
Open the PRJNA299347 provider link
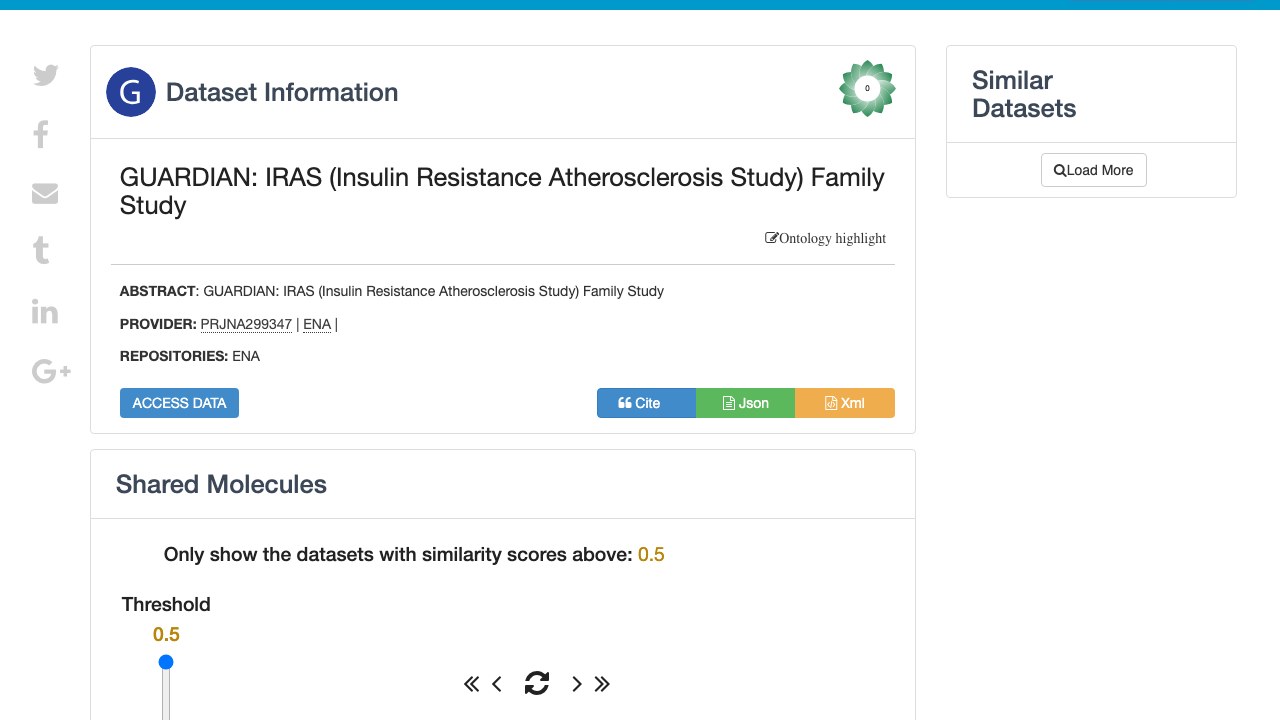click(x=246, y=324)
